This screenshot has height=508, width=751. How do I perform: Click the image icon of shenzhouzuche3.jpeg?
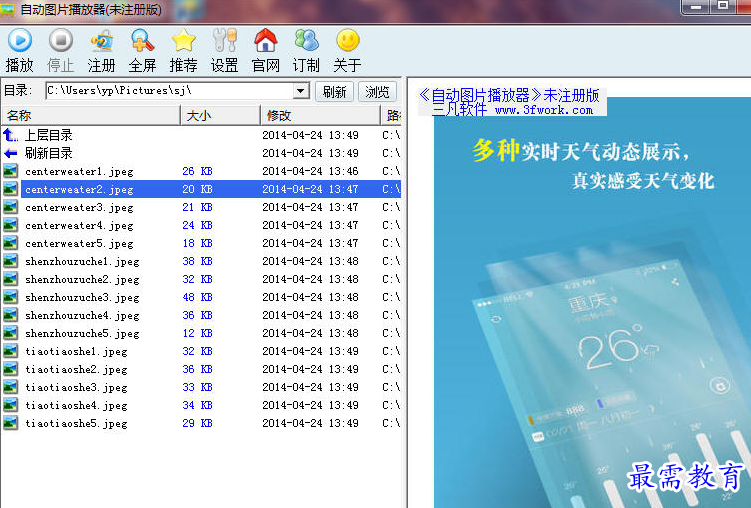(11, 297)
